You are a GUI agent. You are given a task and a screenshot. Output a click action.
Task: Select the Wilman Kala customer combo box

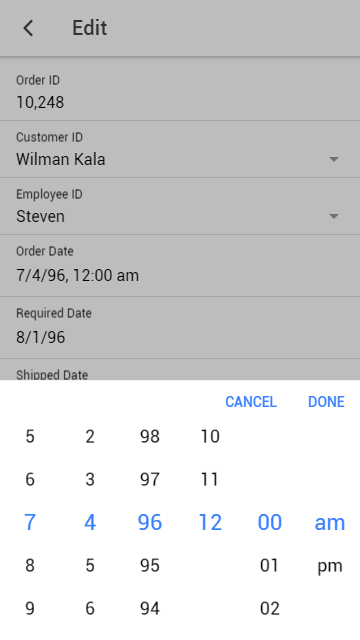[180, 149]
